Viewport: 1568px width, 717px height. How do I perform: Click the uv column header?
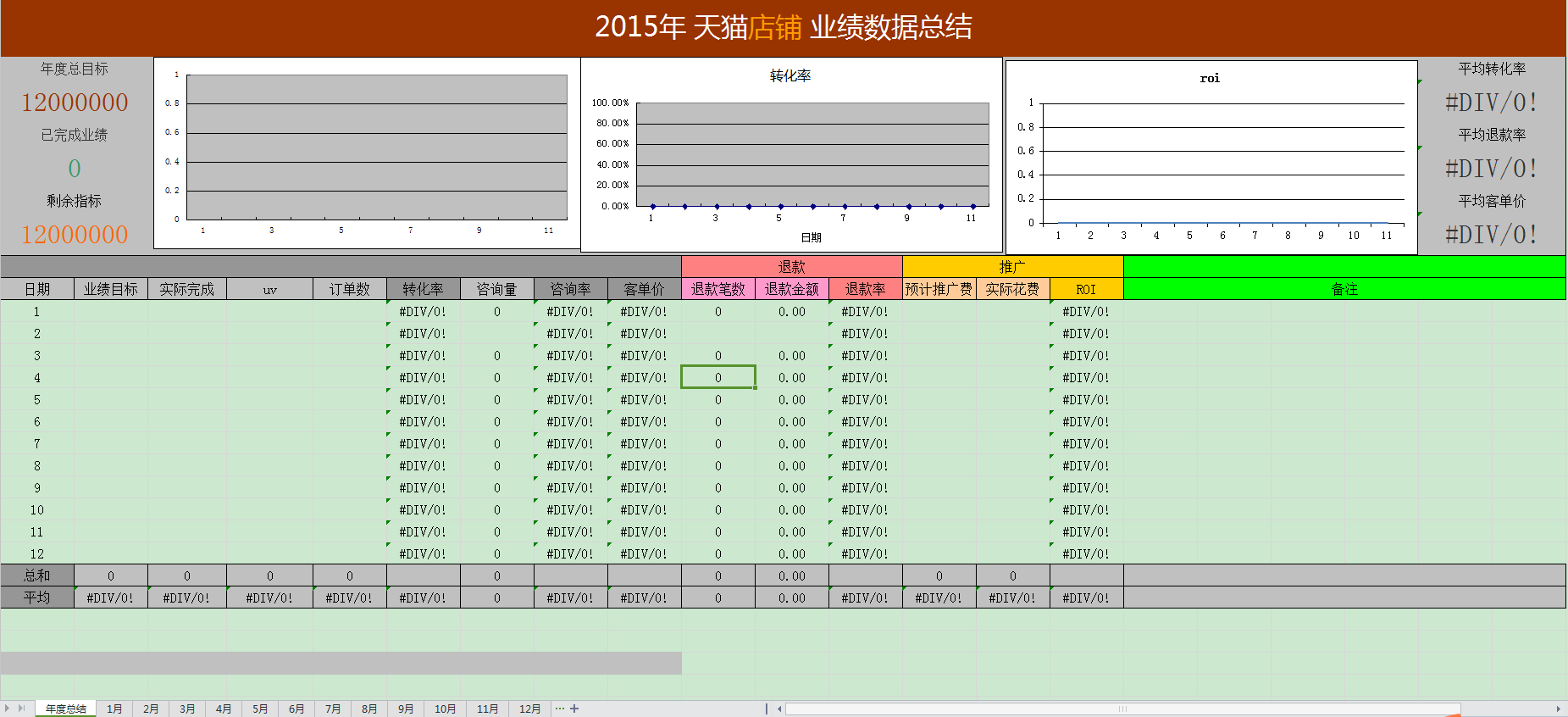click(x=270, y=289)
